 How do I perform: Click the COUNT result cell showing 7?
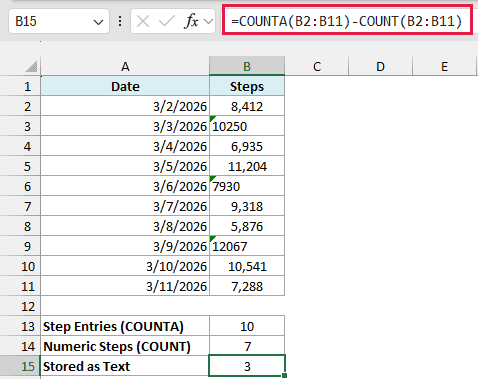(247, 346)
